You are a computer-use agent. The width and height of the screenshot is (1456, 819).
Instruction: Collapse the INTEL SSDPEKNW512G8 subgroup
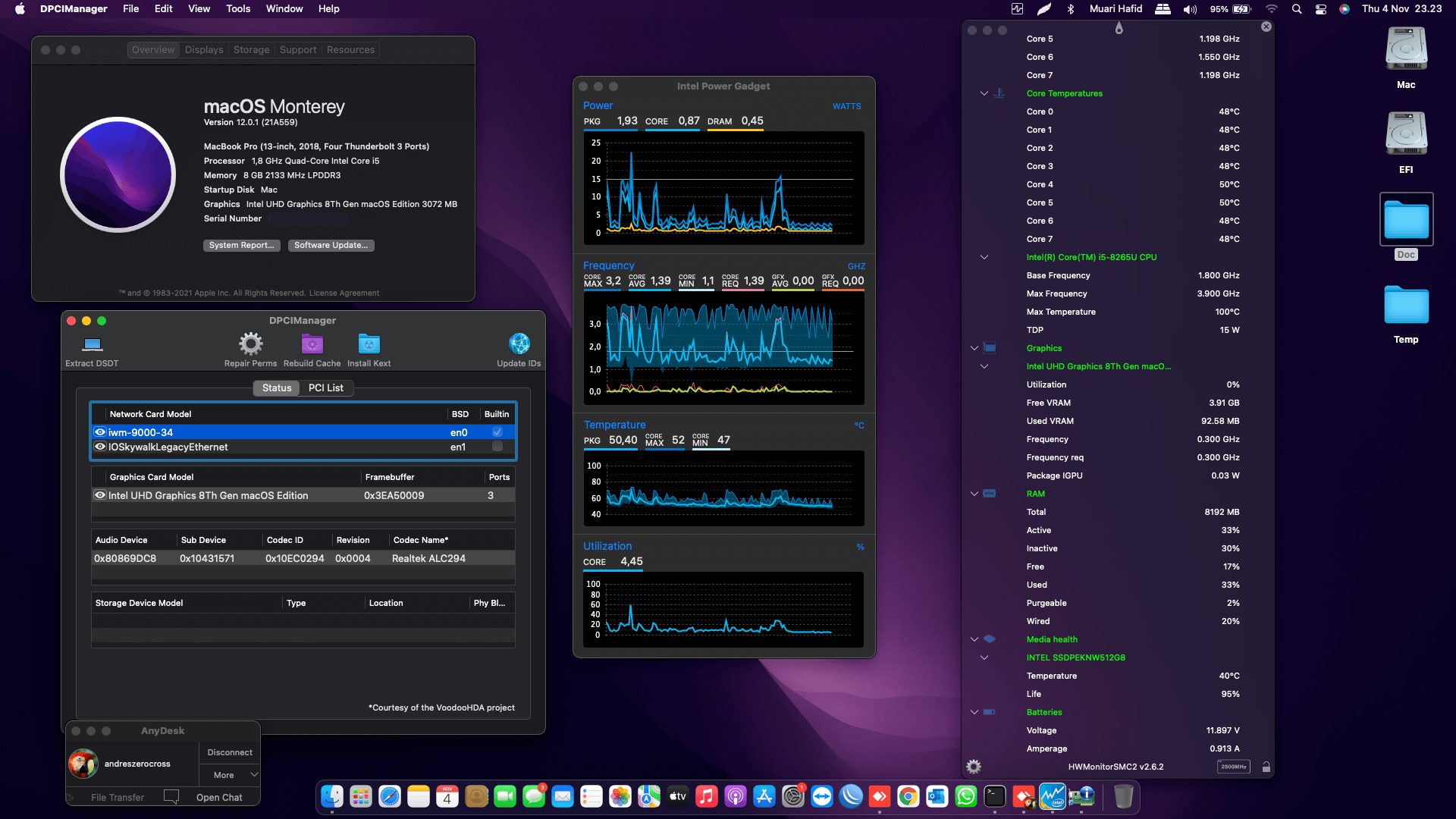[984, 657]
